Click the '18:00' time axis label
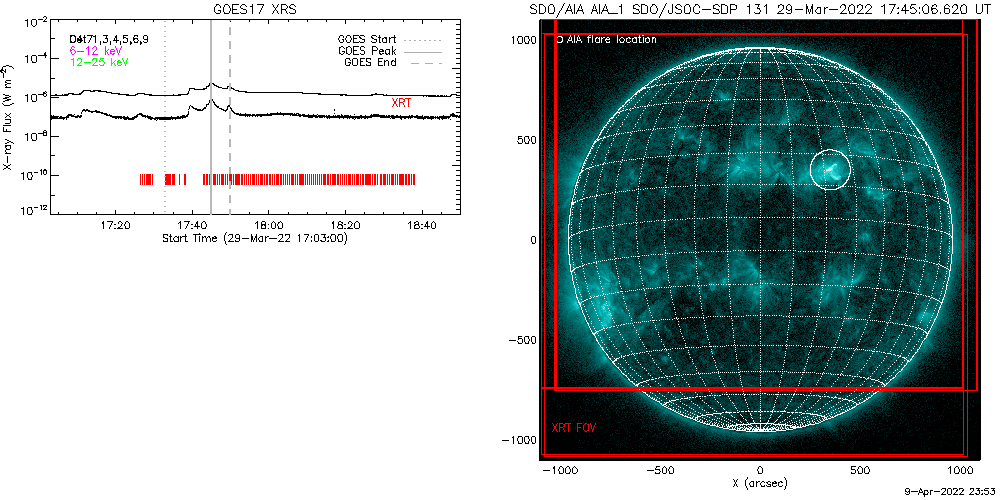 268,225
